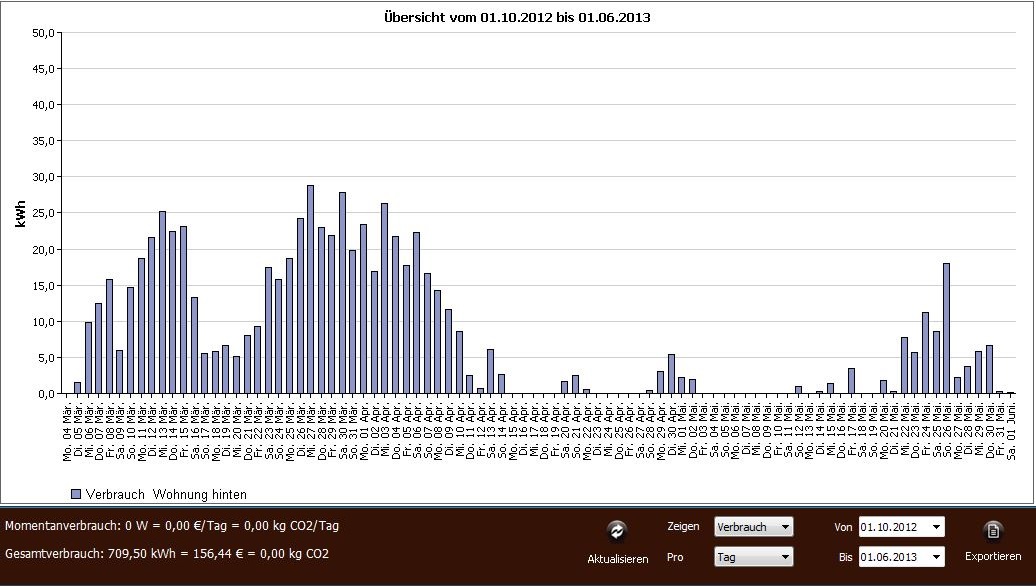Click the Aktualisieren text label
This screenshot has width=1036, height=586.
pos(617,559)
